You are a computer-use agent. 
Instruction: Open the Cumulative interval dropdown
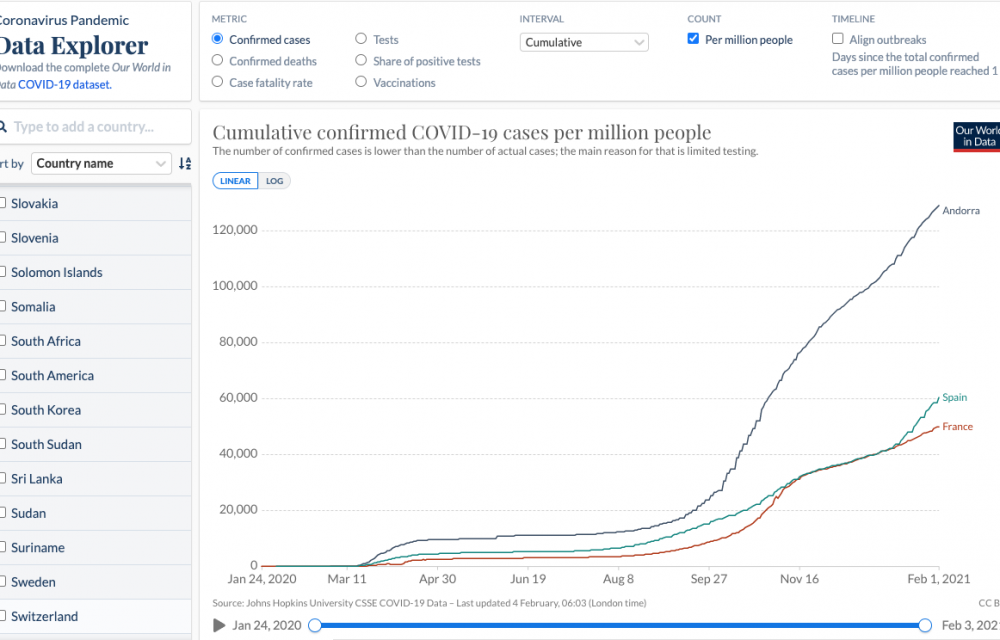coord(585,43)
